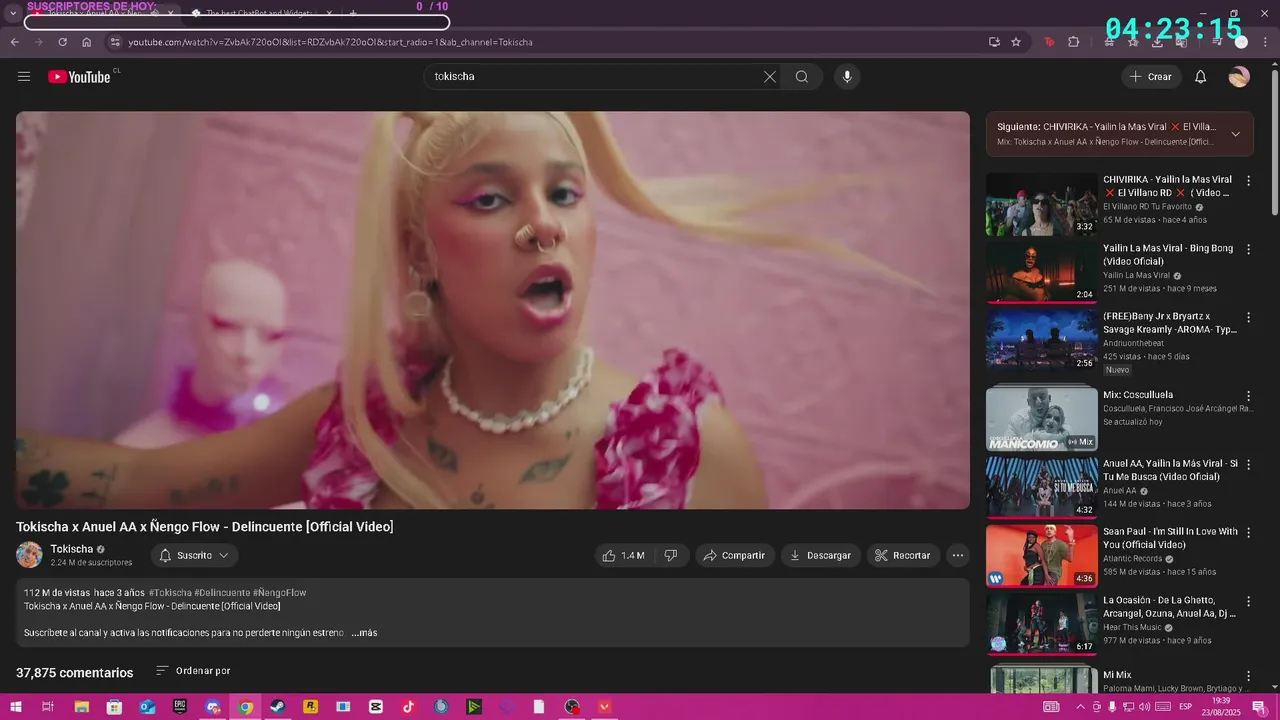
Task: Open Epic Games Launcher from taskbar
Action: tap(180, 707)
